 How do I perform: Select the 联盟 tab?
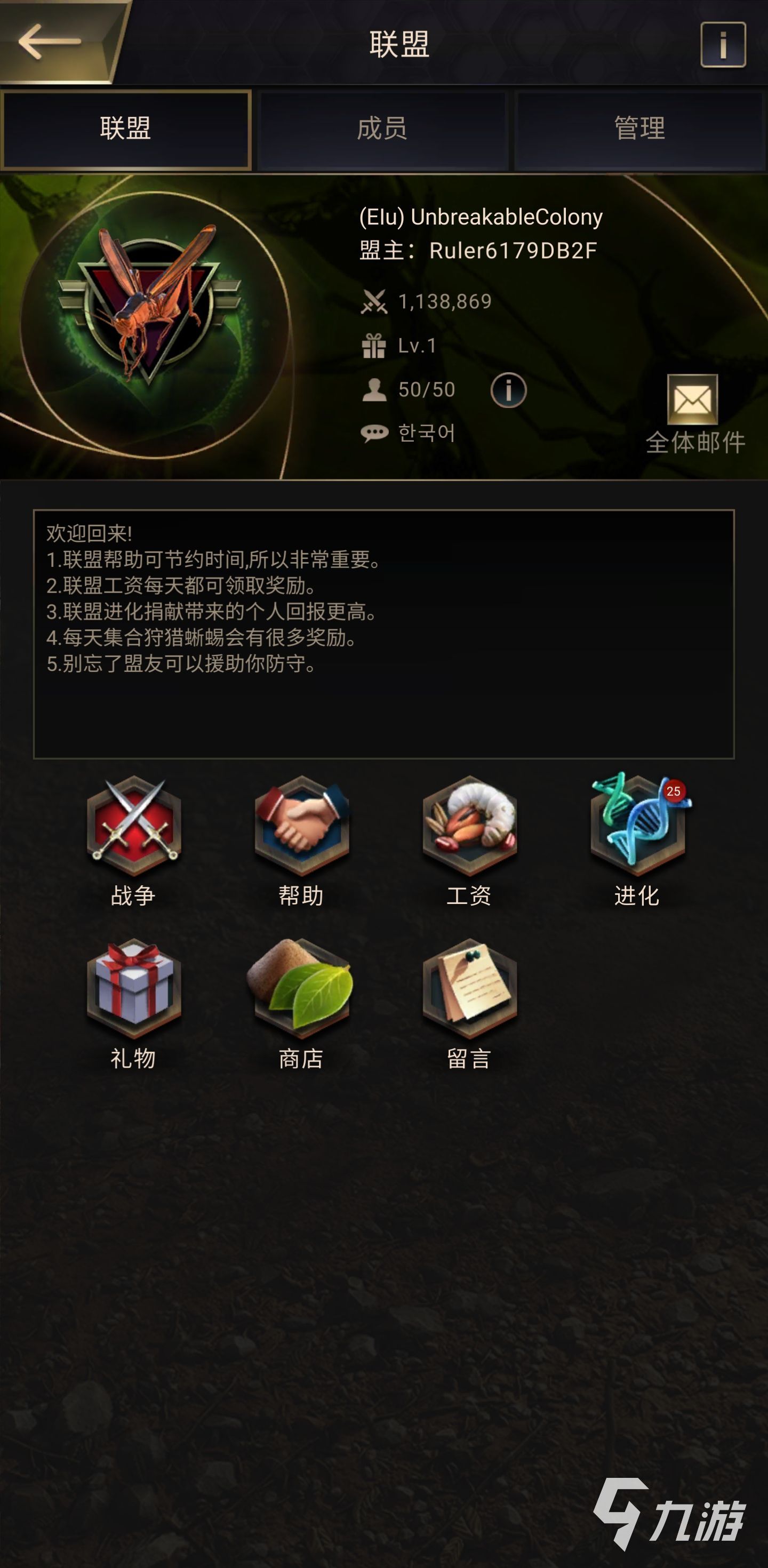pyautogui.click(x=126, y=129)
